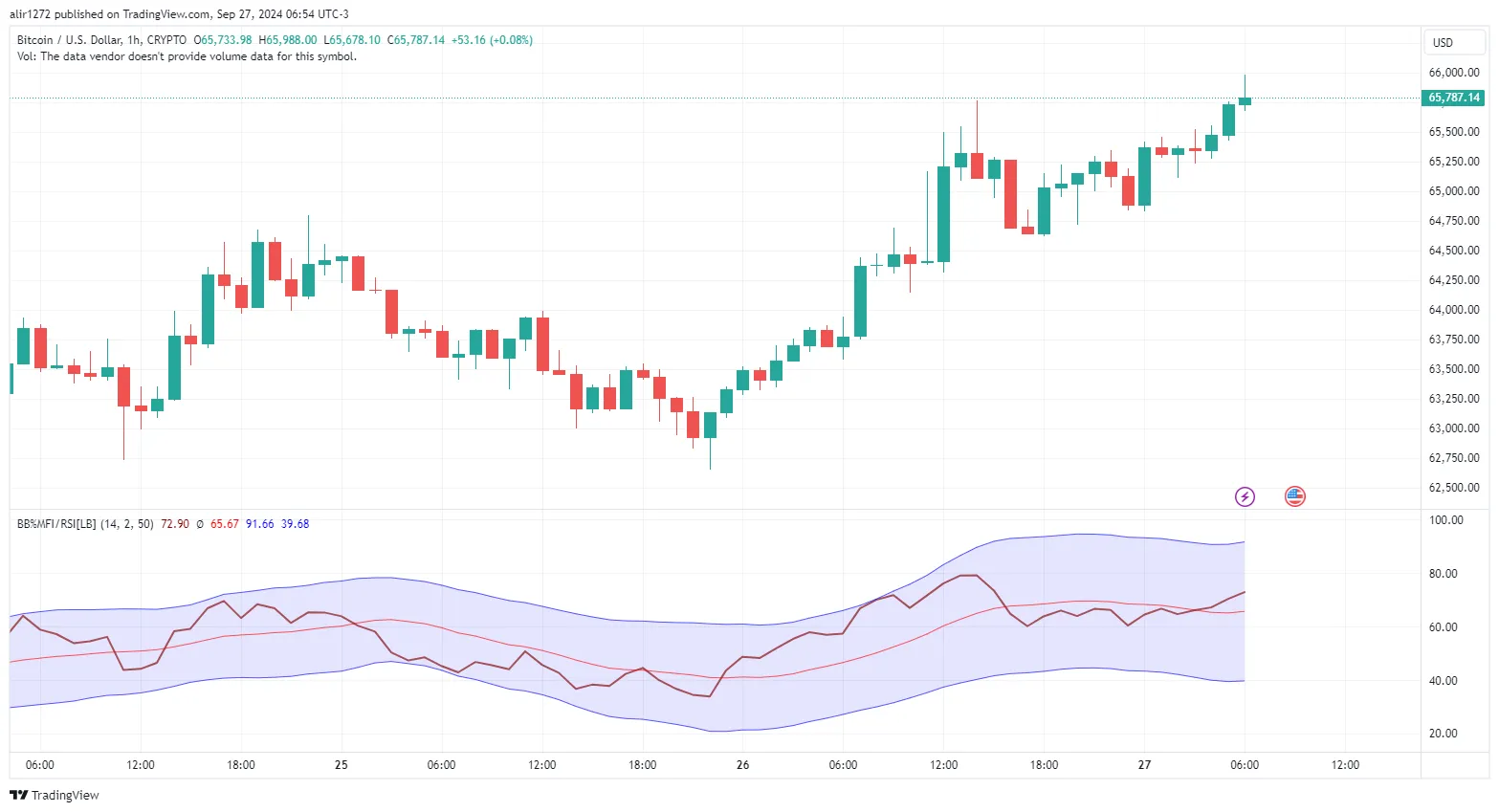
Task: Click the 64,000.00 price axis label
Action: 1454,310
